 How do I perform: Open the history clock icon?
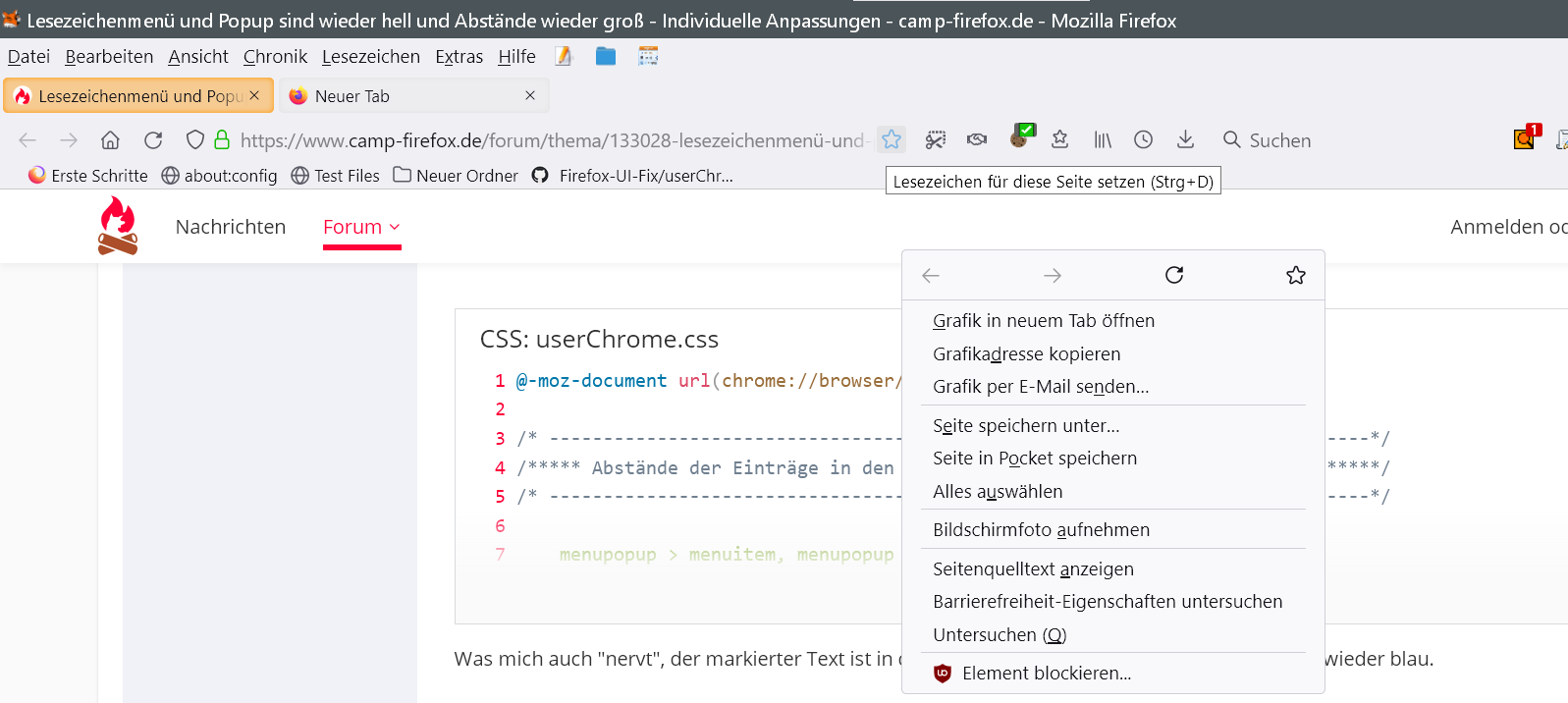pyautogui.click(x=1143, y=139)
